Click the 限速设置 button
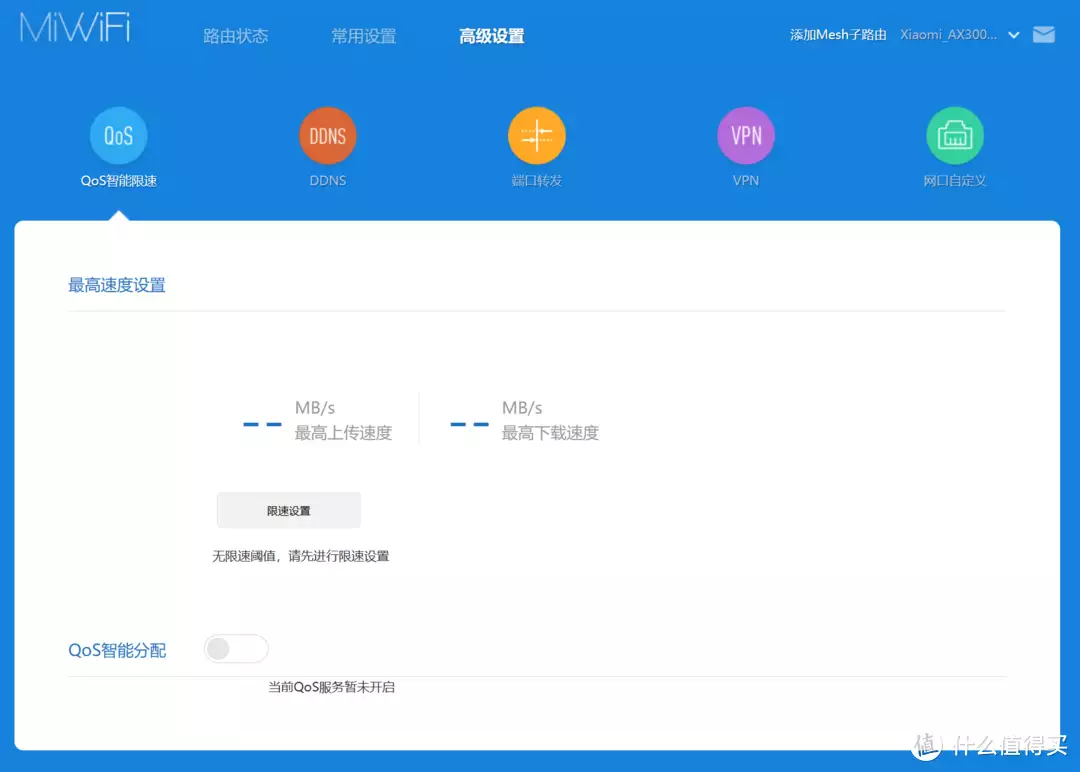 (288, 510)
